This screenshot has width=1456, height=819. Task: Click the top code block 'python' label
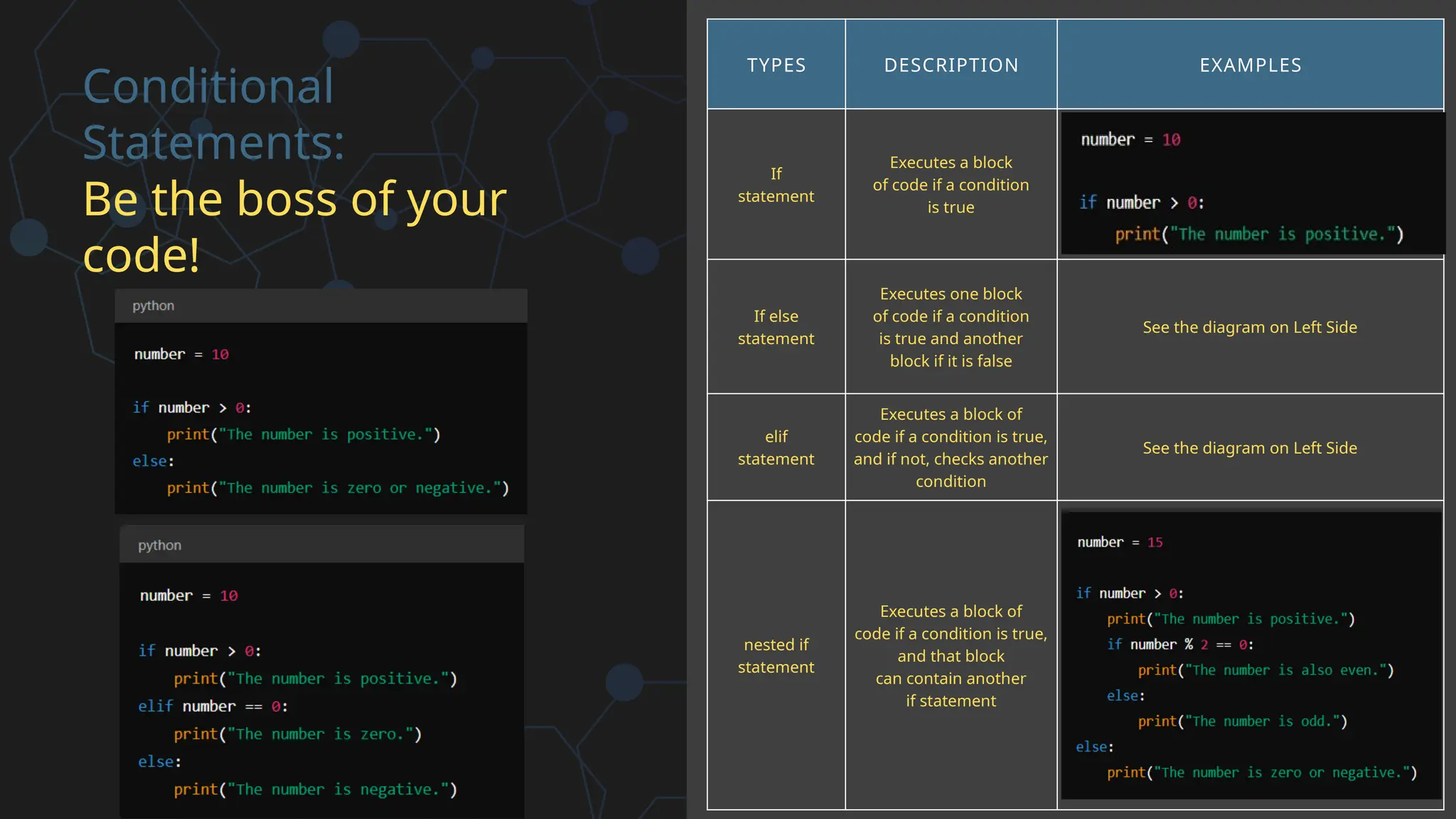click(x=154, y=306)
